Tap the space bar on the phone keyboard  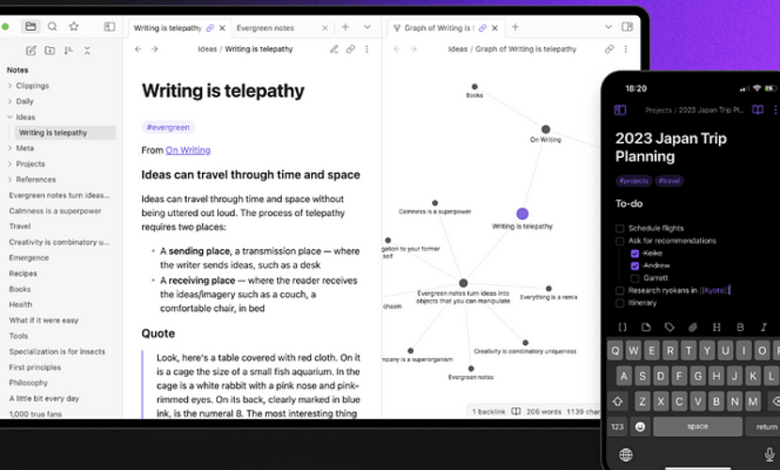tap(697, 427)
